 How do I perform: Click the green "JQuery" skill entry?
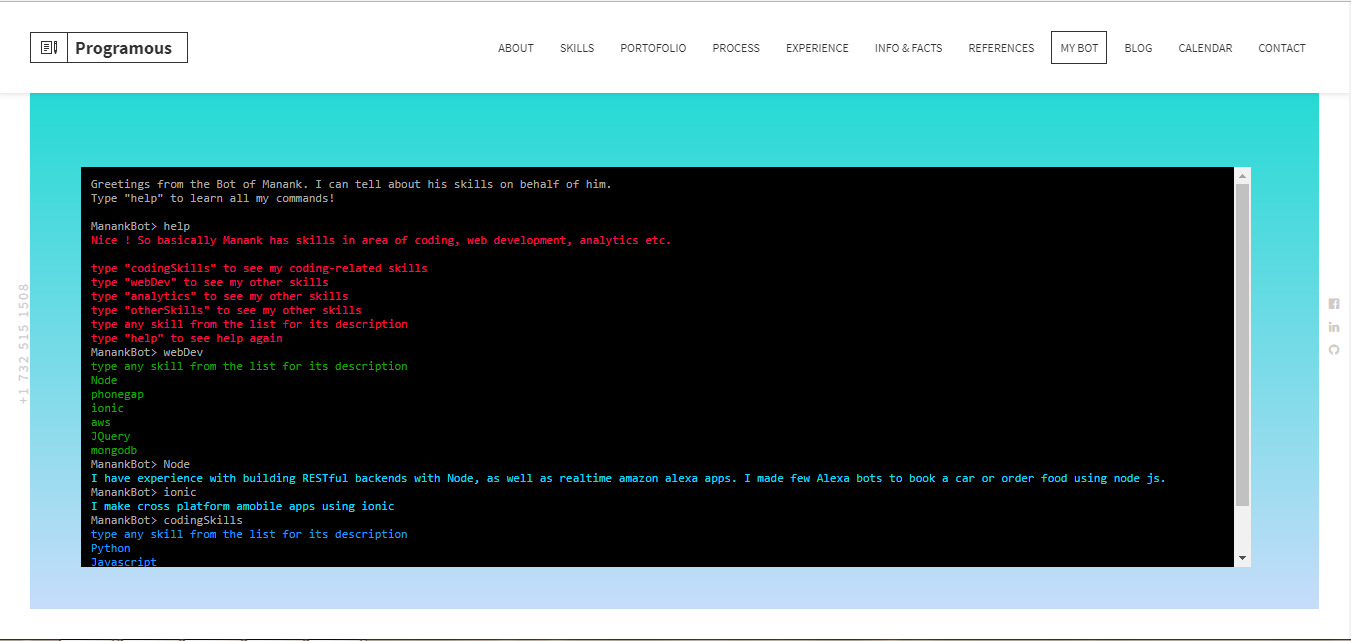click(x=110, y=436)
